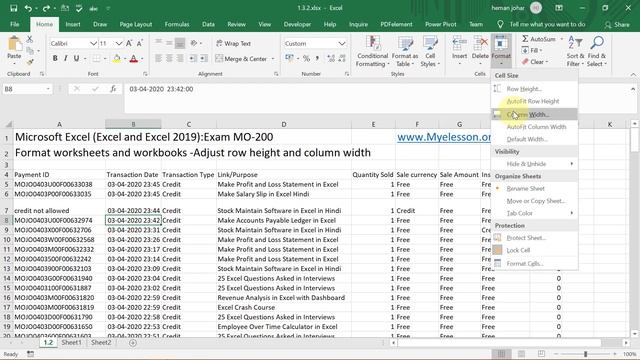Click AutoSum button

tap(538, 39)
